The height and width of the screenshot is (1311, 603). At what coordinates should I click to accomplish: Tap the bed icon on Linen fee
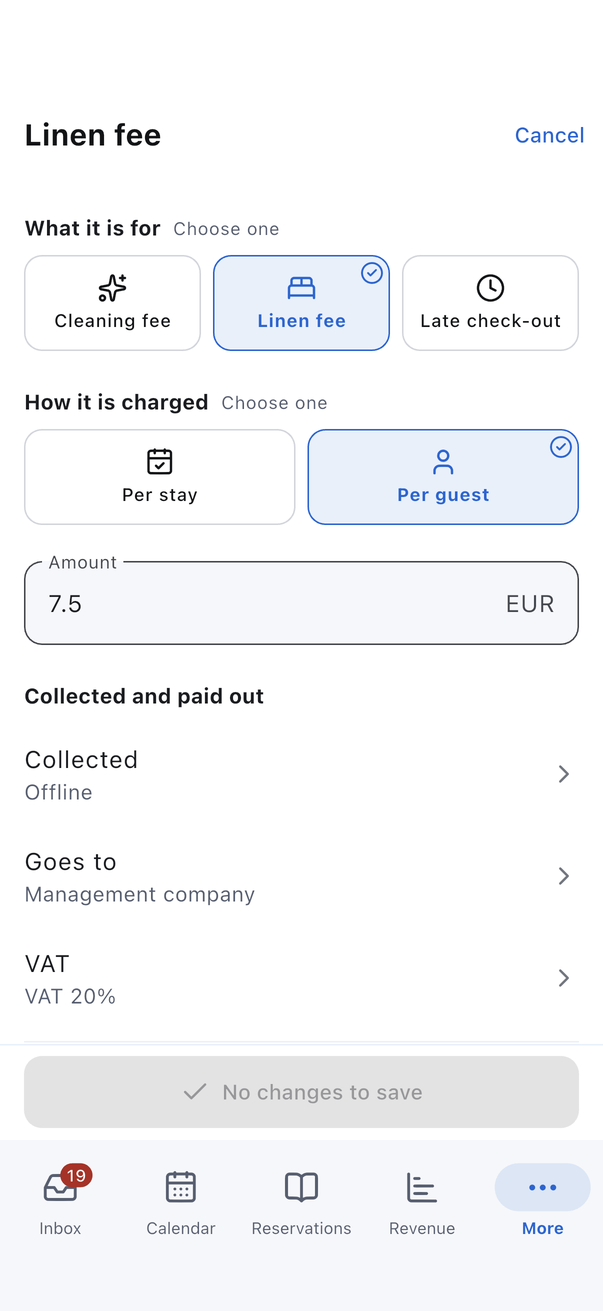point(301,288)
